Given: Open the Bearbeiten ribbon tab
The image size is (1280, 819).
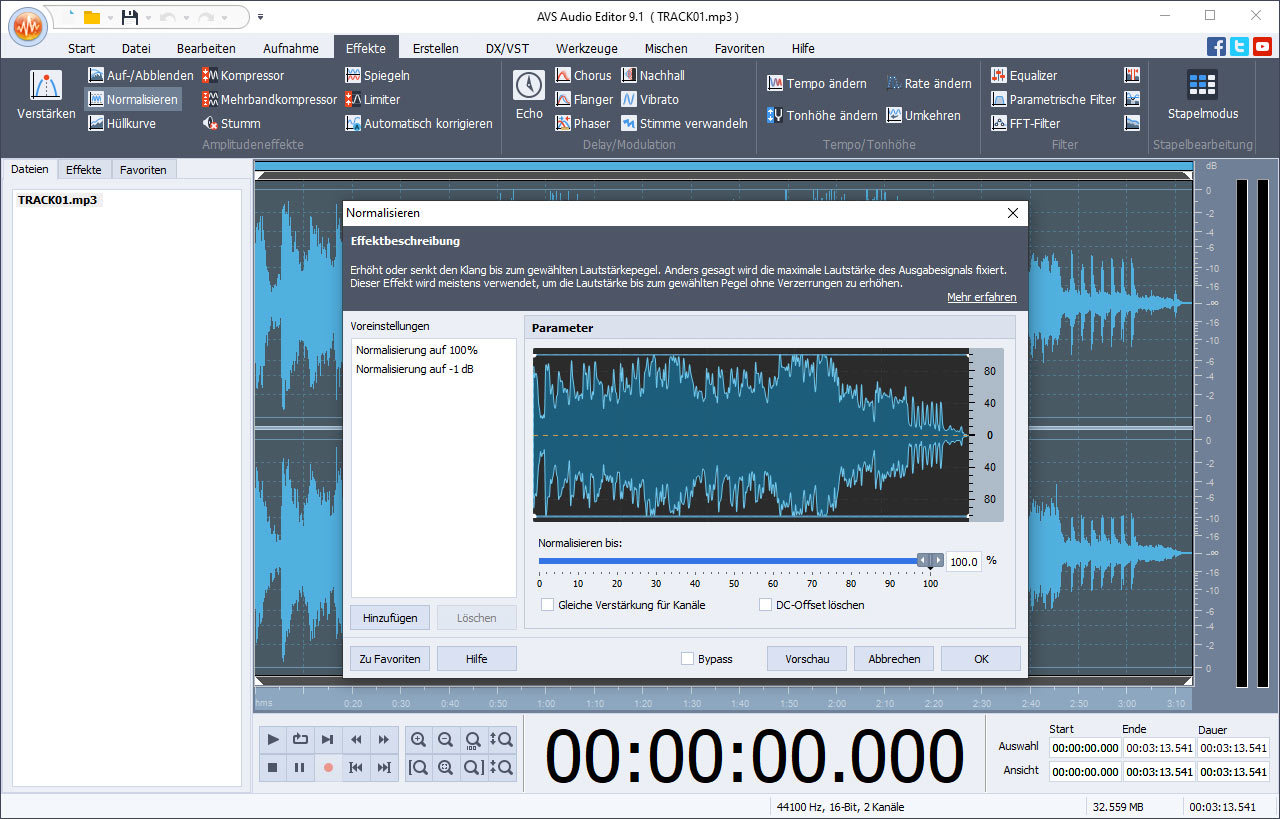Looking at the screenshot, I should 206,48.
